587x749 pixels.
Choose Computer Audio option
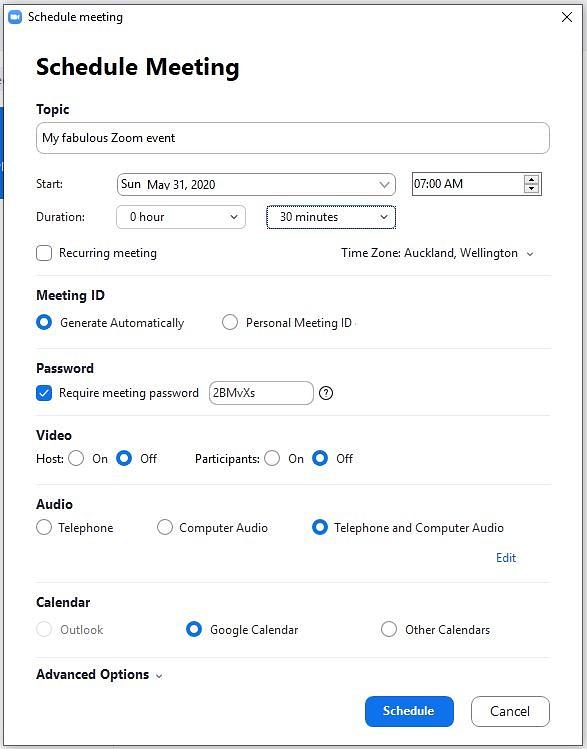click(165, 527)
